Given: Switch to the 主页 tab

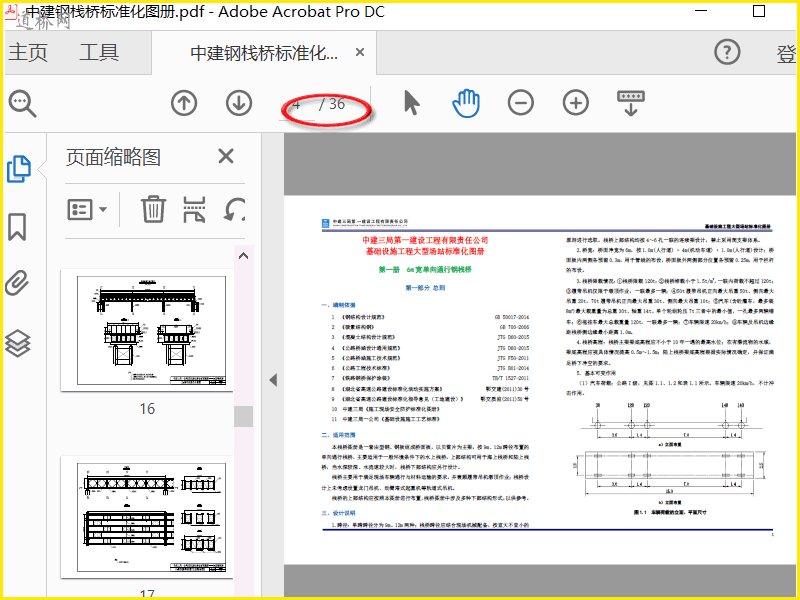Looking at the screenshot, I should [x=28, y=53].
